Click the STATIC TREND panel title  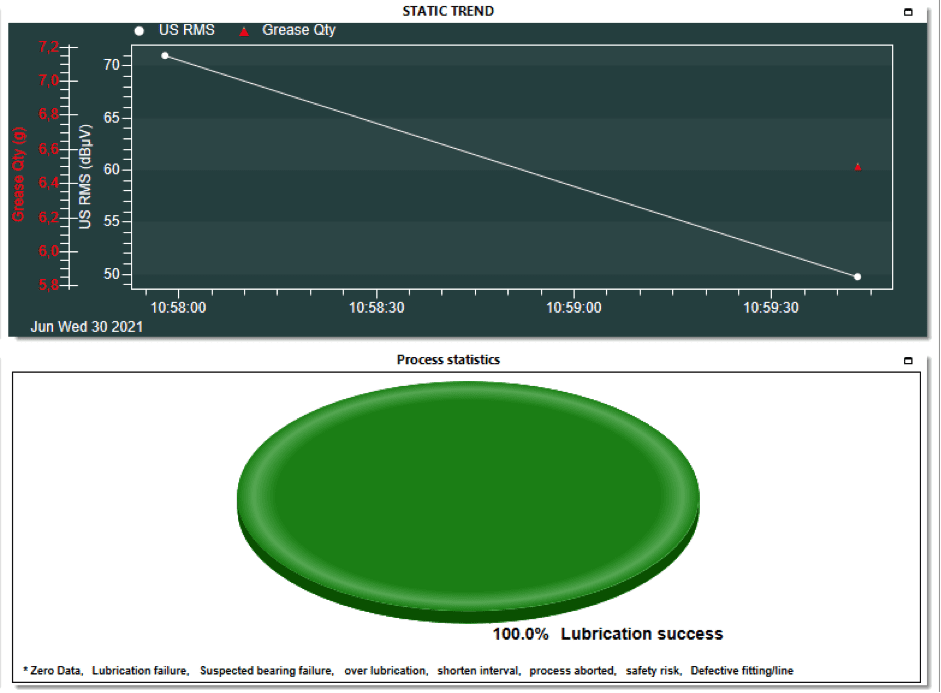448,11
